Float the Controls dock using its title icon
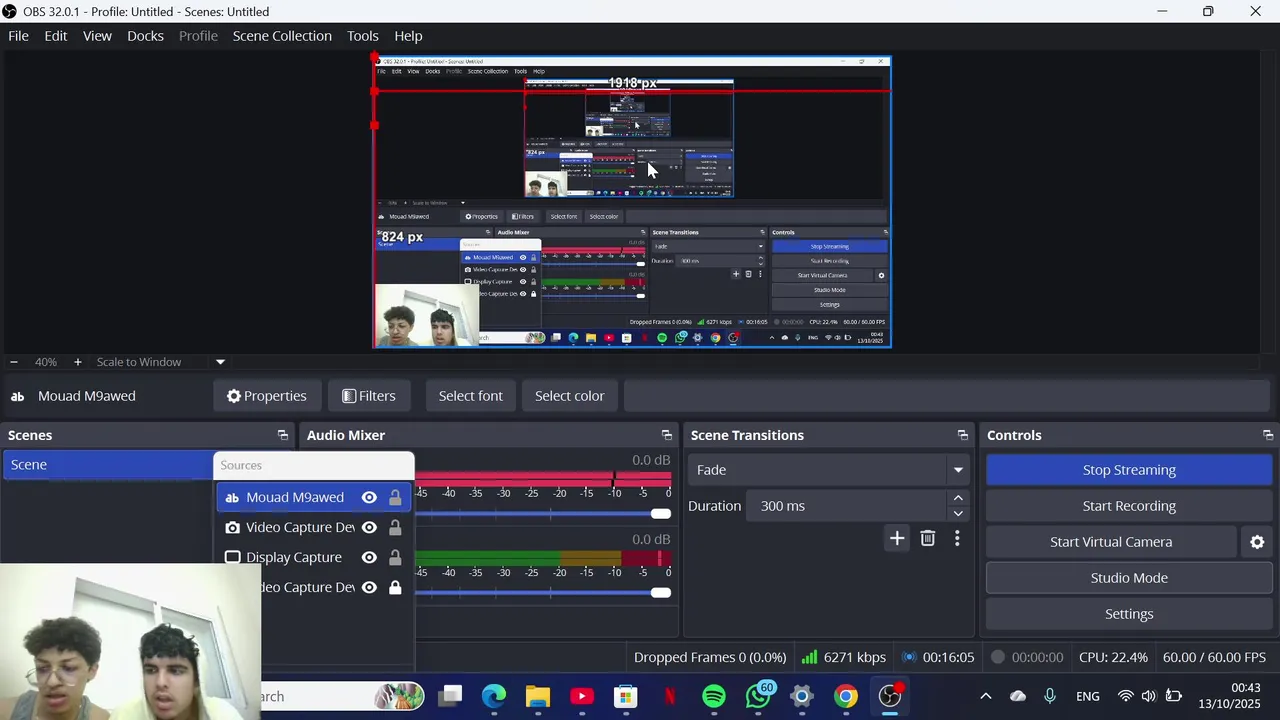Viewport: 1280px width, 720px height. [x=1268, y=435]
